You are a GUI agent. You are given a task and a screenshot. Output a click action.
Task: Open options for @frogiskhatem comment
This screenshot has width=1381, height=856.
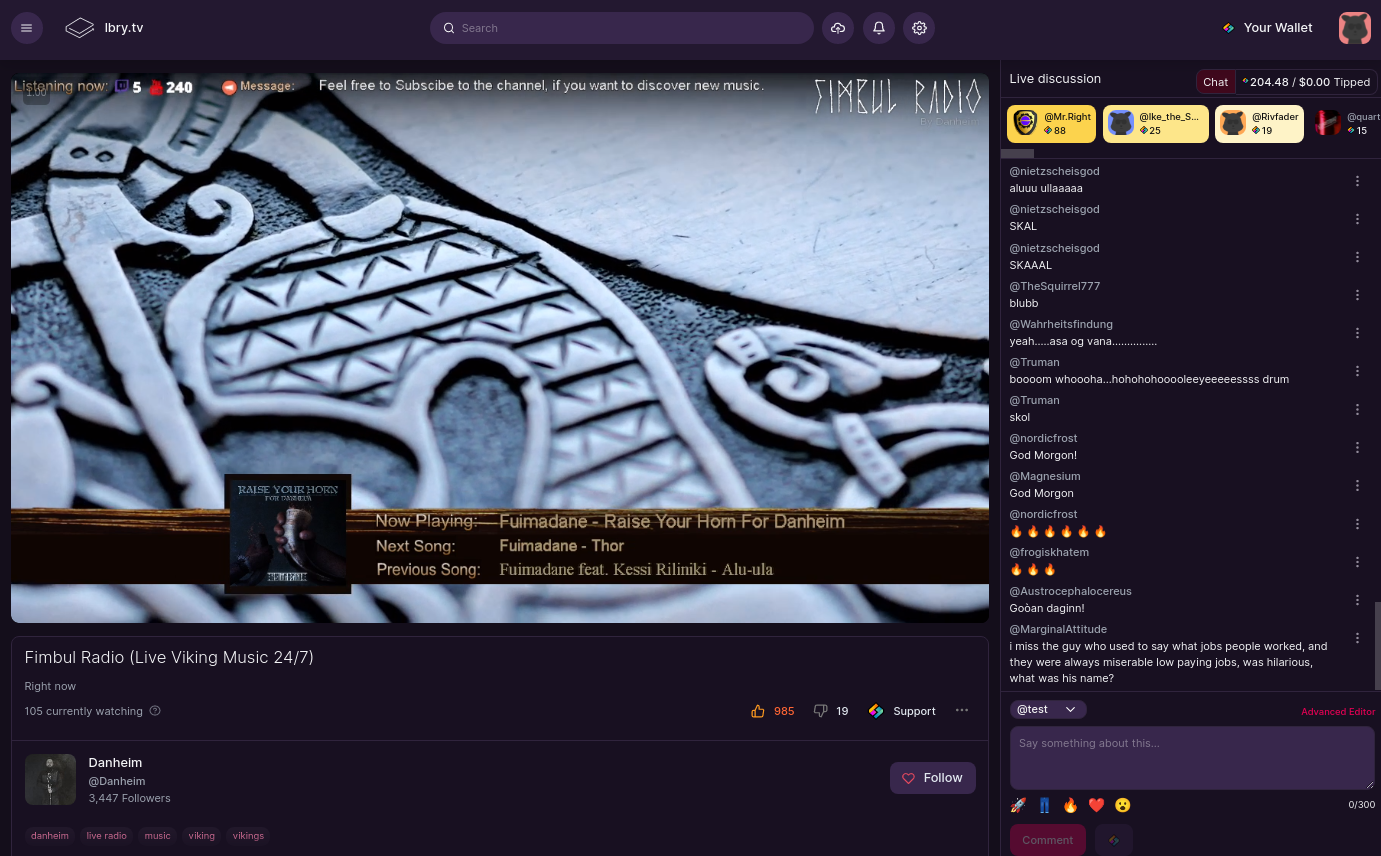(1357, 562)
